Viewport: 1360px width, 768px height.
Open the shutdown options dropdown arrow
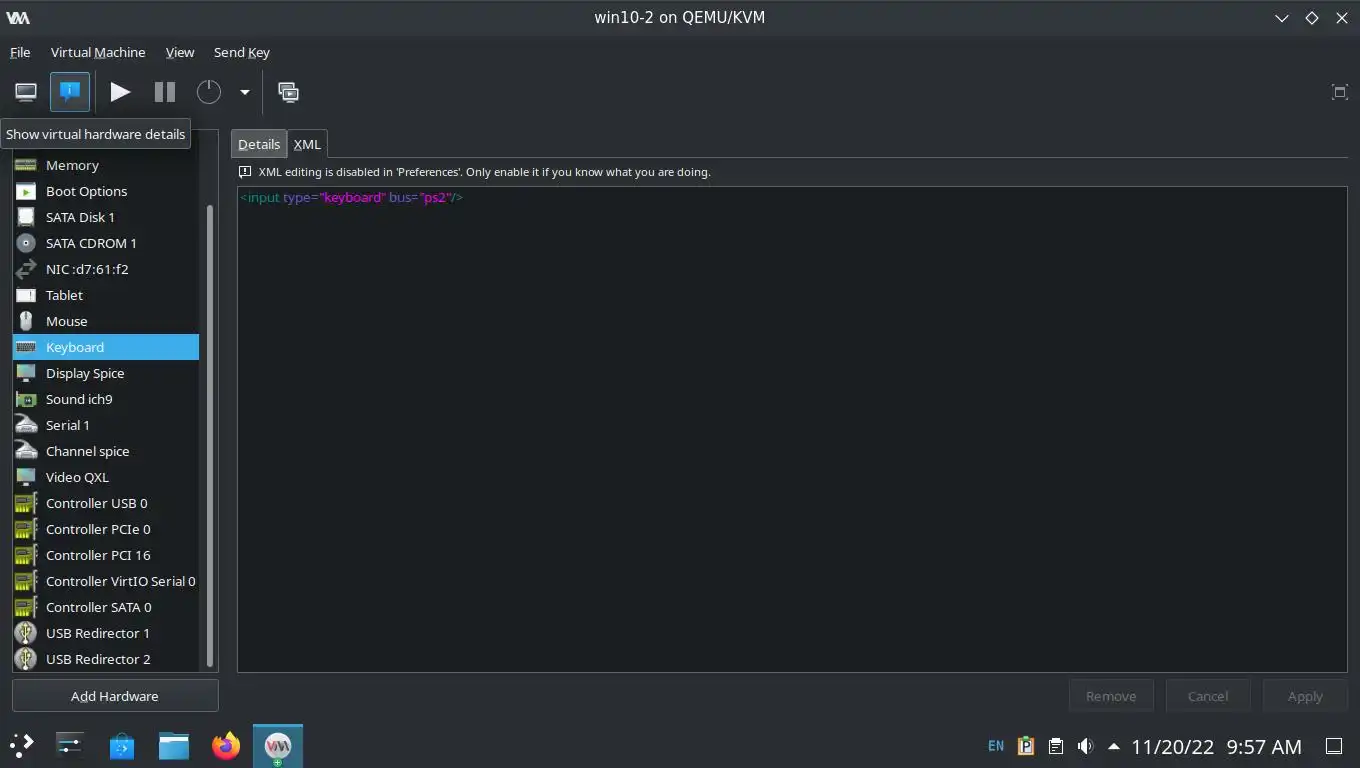click(244, 92)
